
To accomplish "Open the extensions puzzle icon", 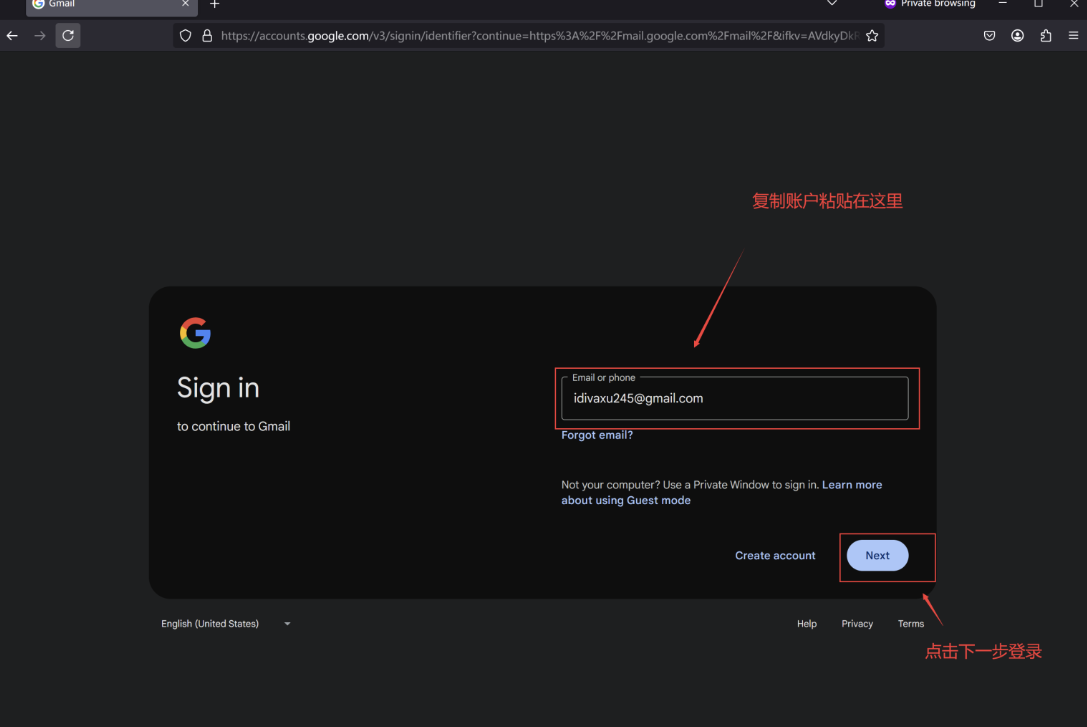I will coord(1046,36).
